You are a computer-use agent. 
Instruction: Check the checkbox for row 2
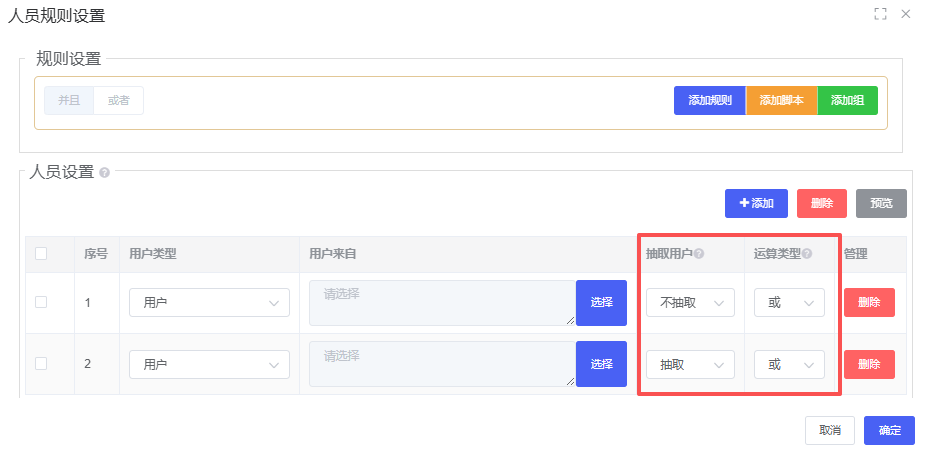(41, 364)
